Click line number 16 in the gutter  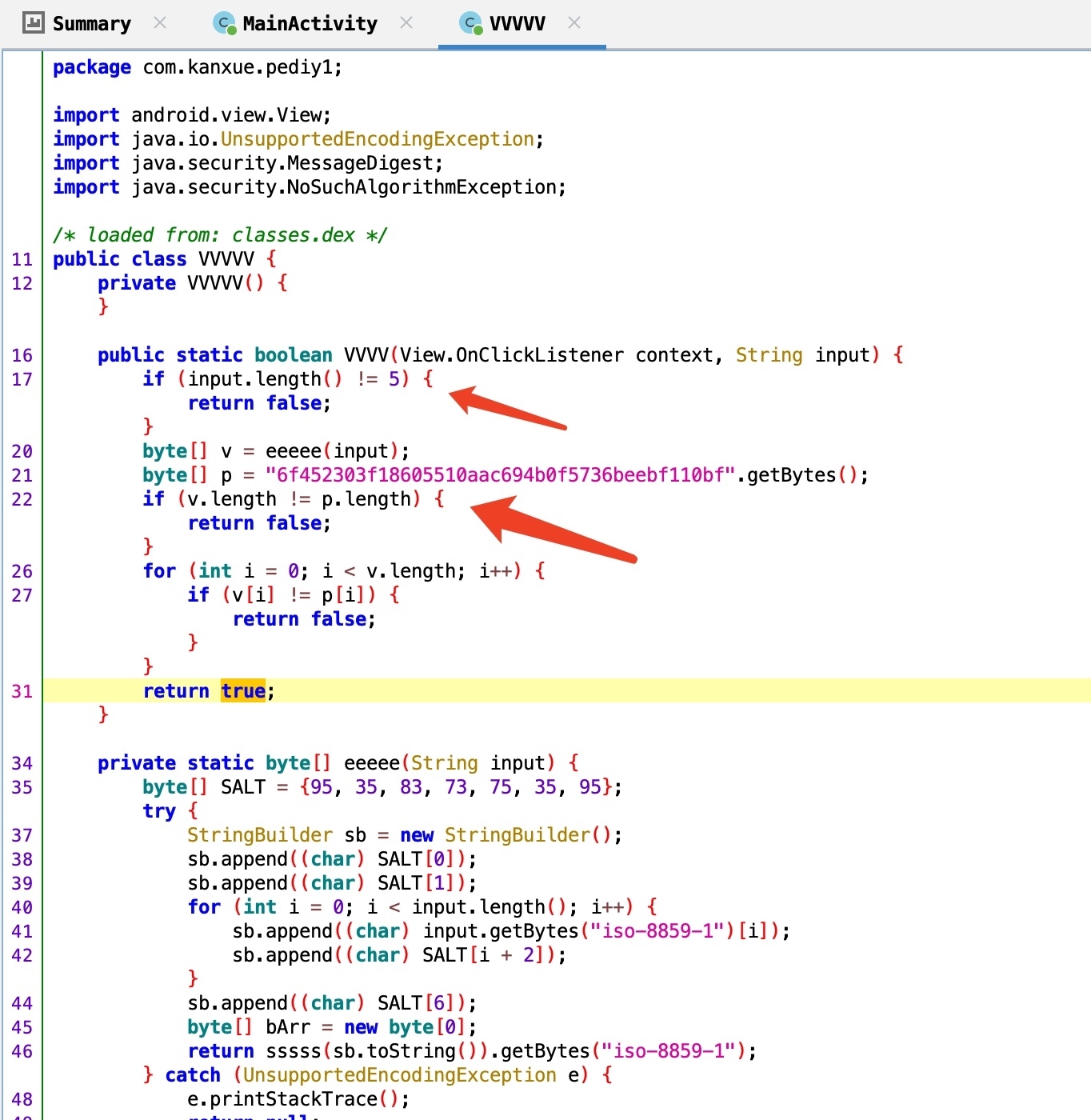(22, 355)
